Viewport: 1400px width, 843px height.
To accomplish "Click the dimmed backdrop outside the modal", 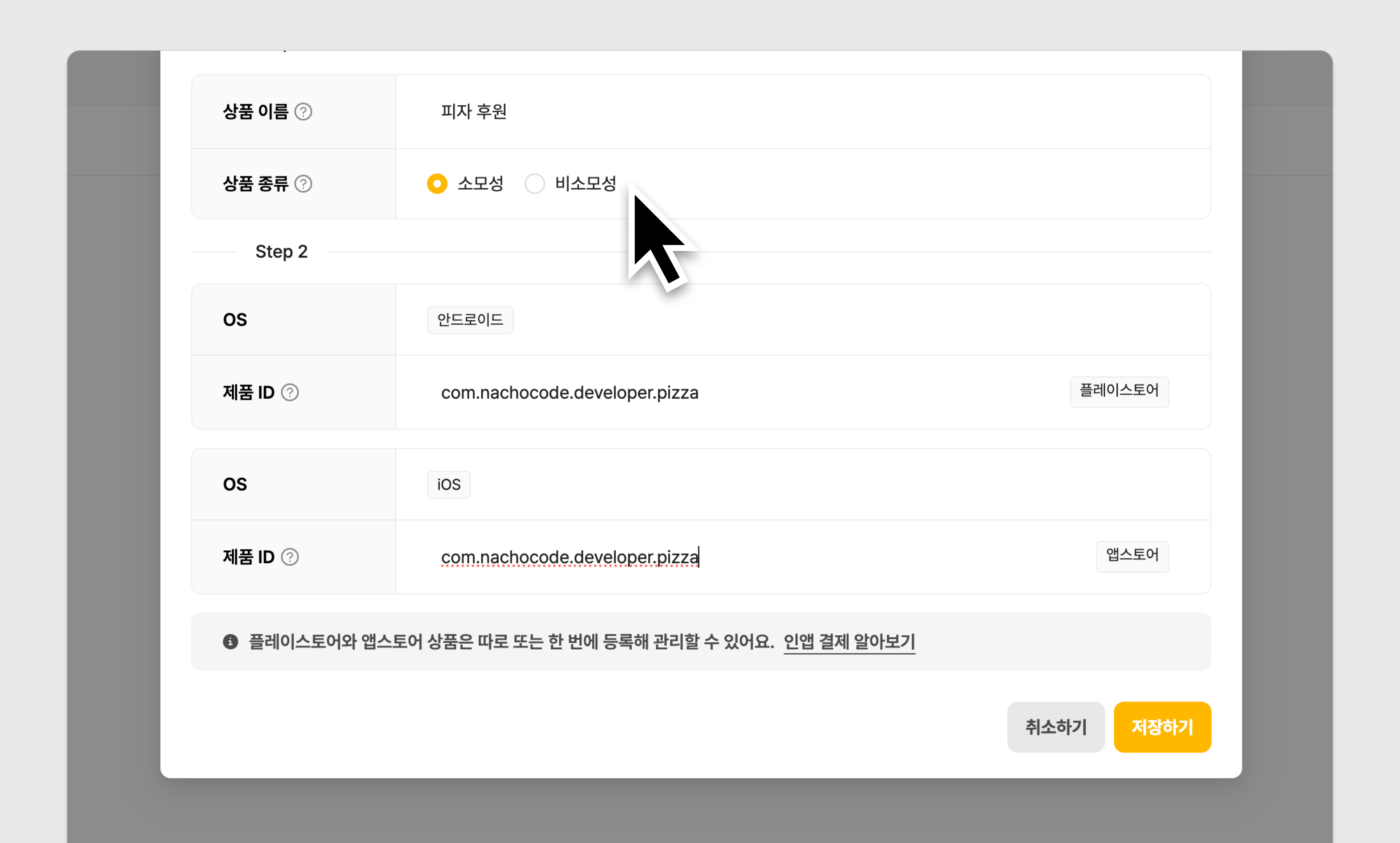I will 114,454.
